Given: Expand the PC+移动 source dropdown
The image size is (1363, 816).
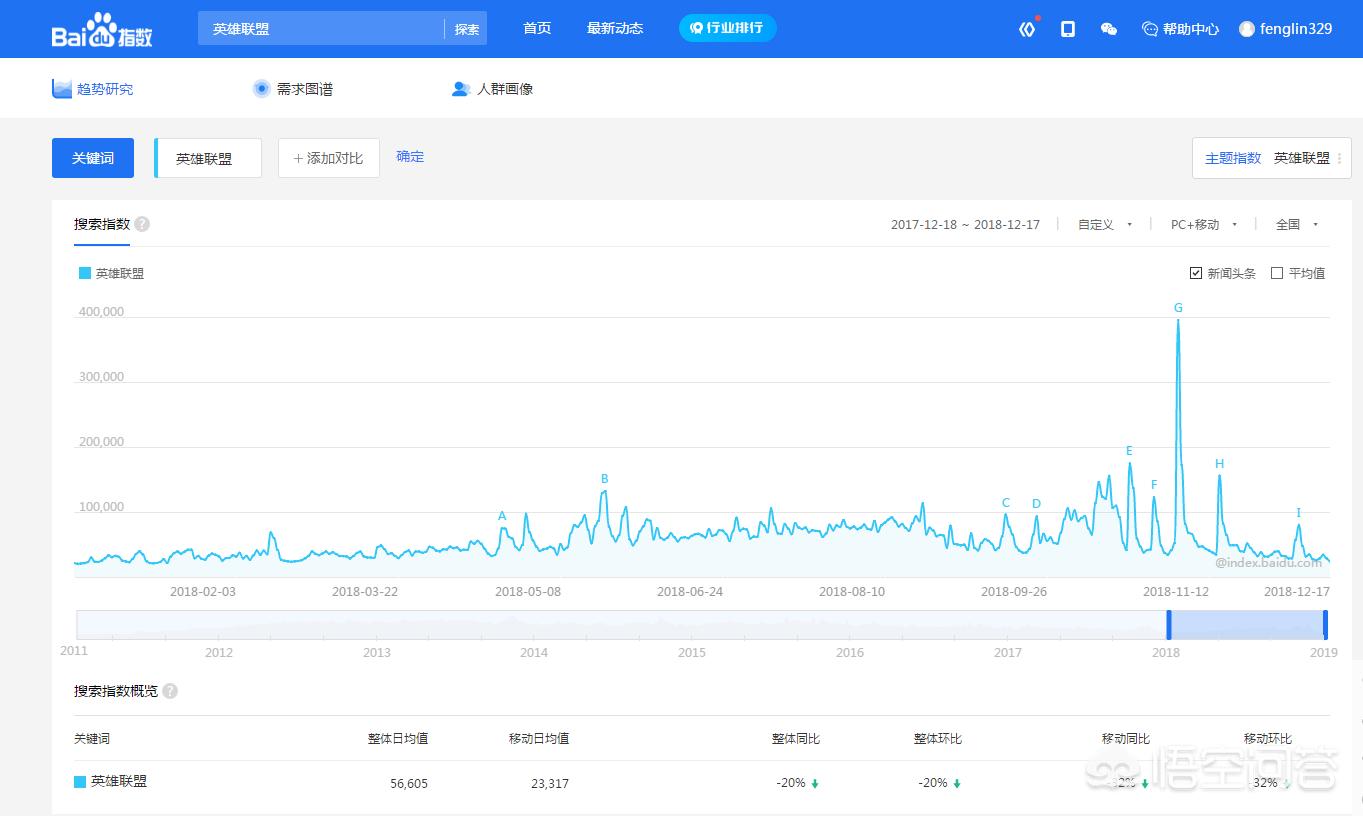Looking at the screenshot, I should [1204, 225].
